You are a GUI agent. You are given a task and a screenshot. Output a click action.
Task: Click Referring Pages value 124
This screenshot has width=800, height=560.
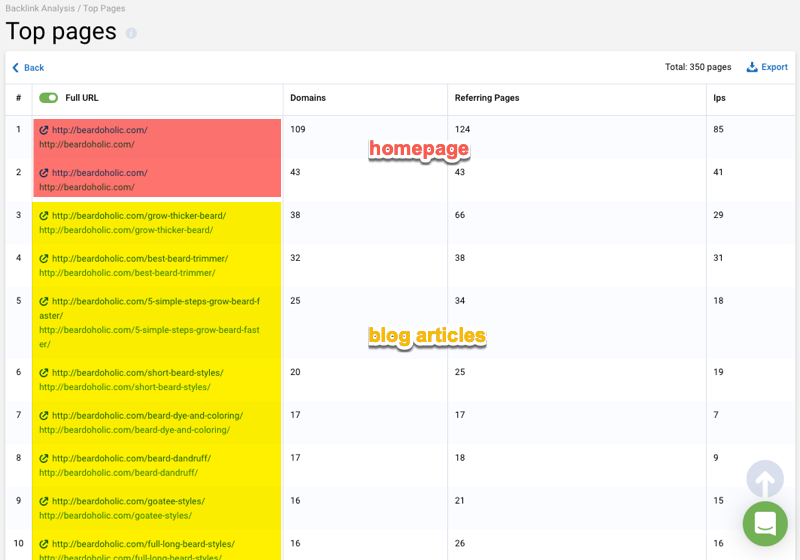click(x=462, y=130)
